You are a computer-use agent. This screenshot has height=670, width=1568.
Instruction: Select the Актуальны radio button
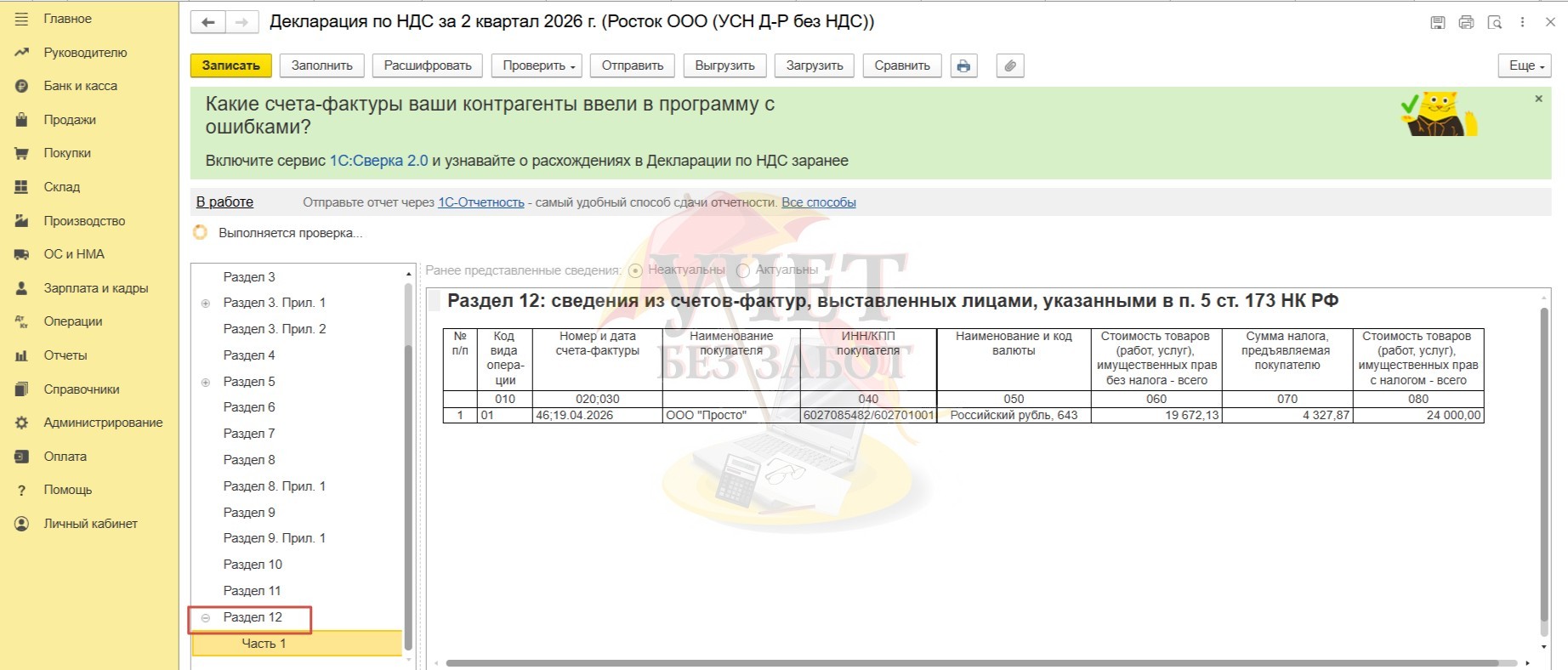(x=743, y=270)
